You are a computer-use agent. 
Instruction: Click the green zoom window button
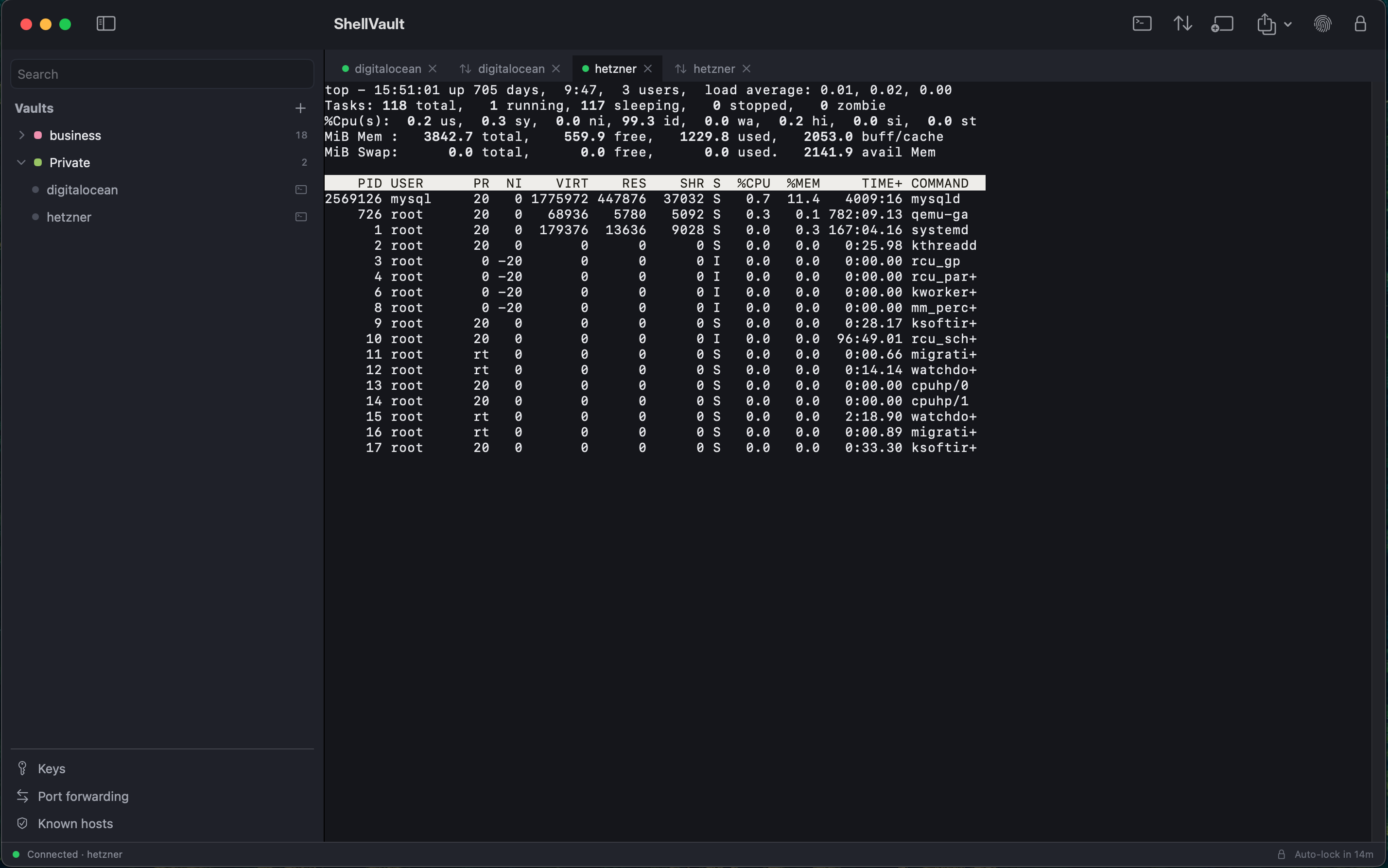point(65,24)
